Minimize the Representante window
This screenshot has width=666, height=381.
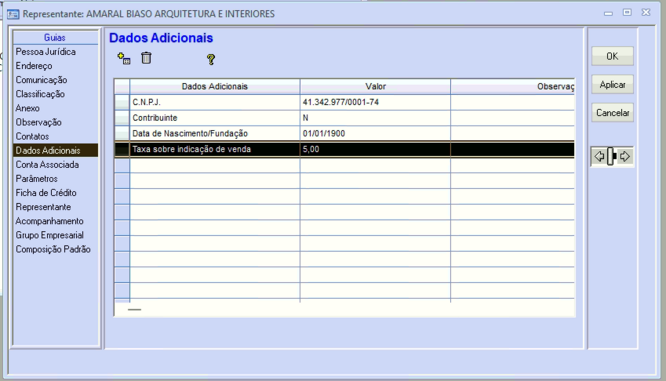tap(608, 13)
